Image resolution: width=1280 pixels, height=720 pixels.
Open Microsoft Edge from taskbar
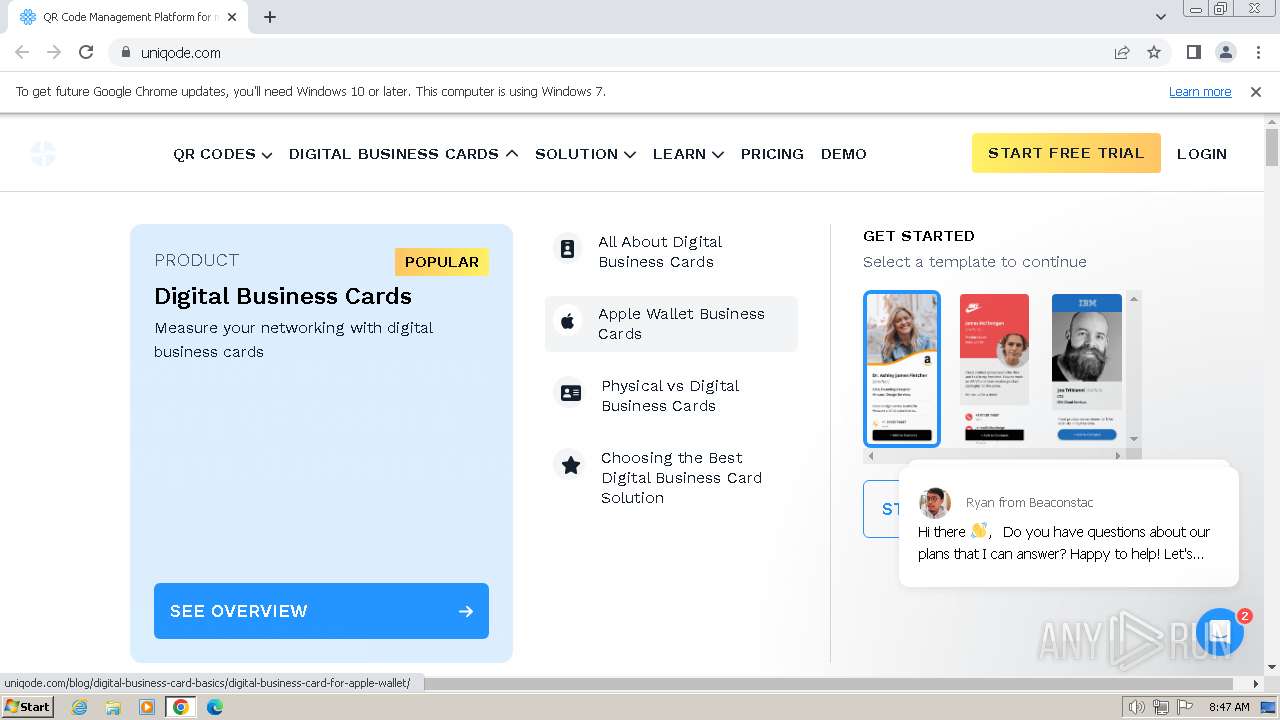(214, 707)
